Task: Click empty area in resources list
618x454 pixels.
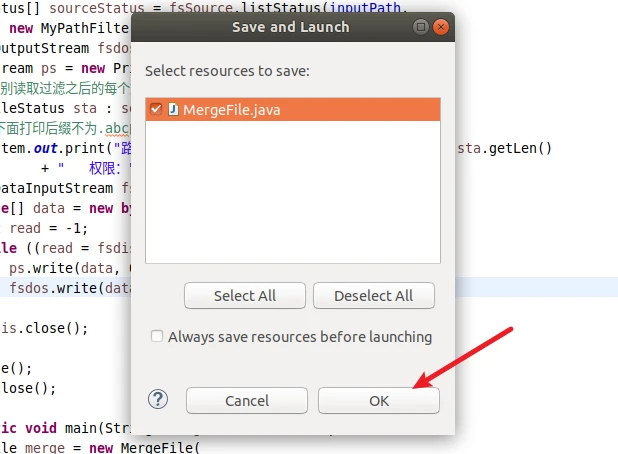Action: pos(290,200)
